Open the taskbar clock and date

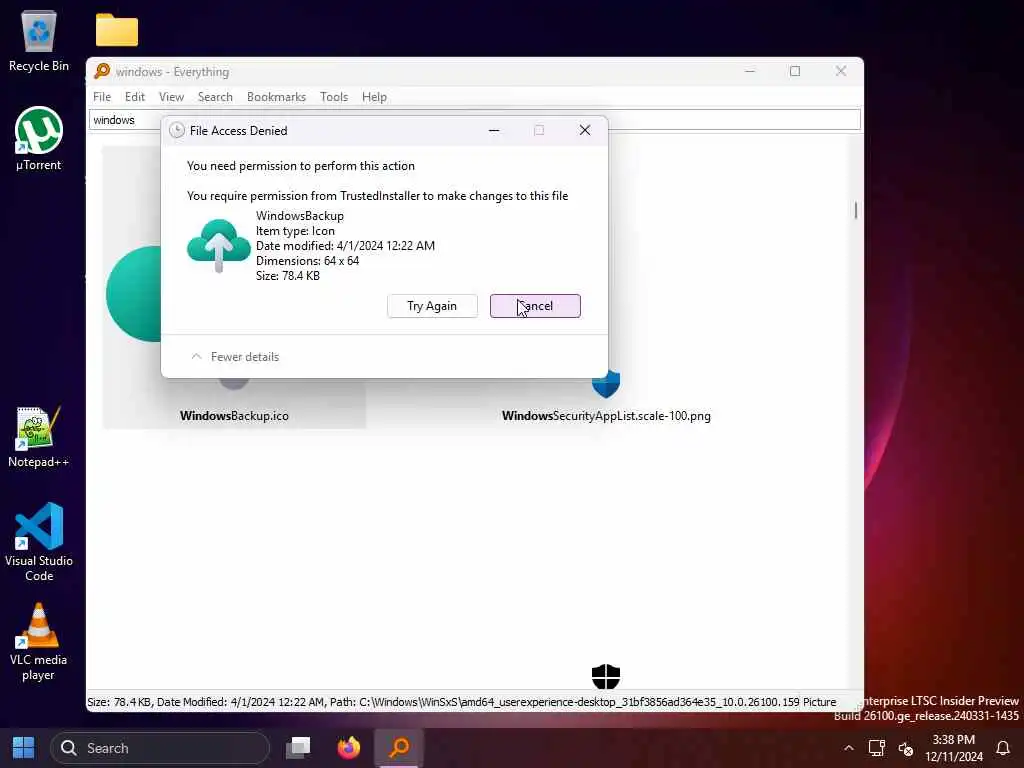click(x=953, y=748)
